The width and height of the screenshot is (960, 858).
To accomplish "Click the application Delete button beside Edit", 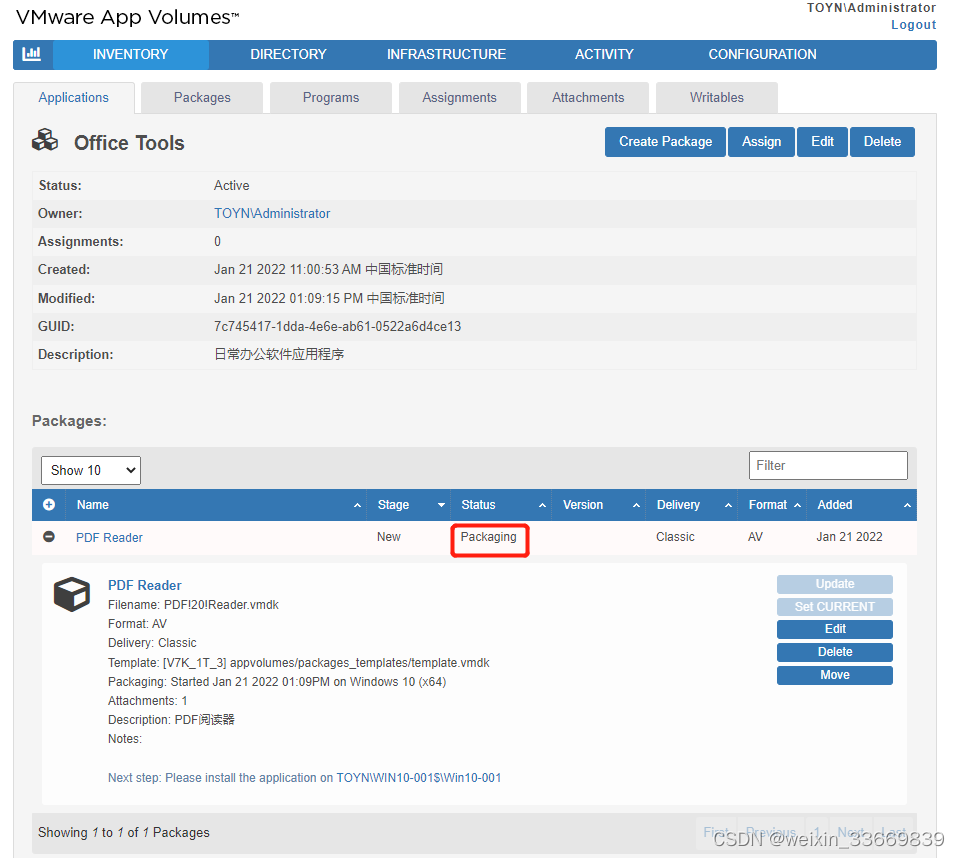I will 882,142.
